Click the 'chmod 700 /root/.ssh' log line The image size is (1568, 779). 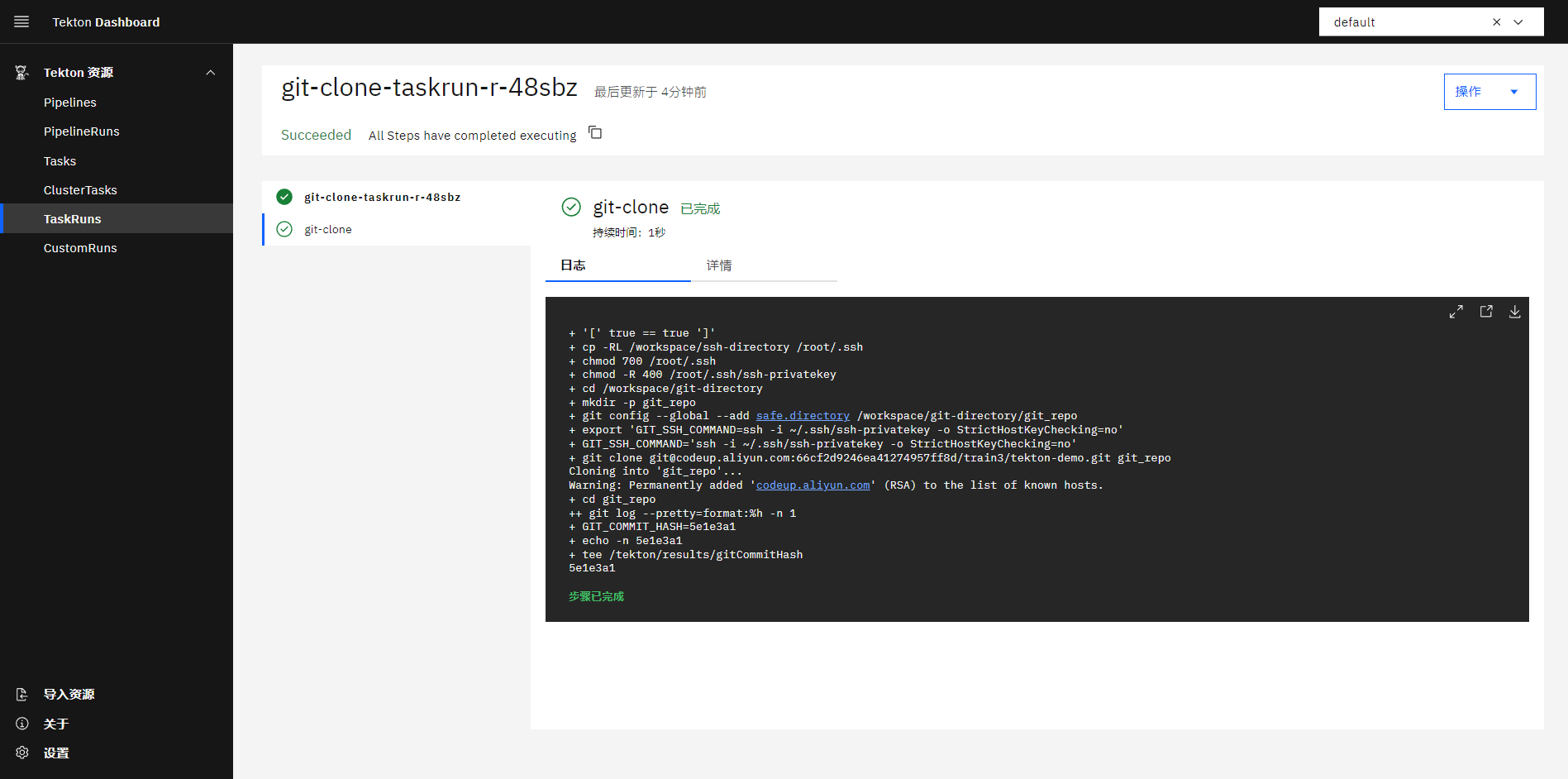tap(642, 361)
